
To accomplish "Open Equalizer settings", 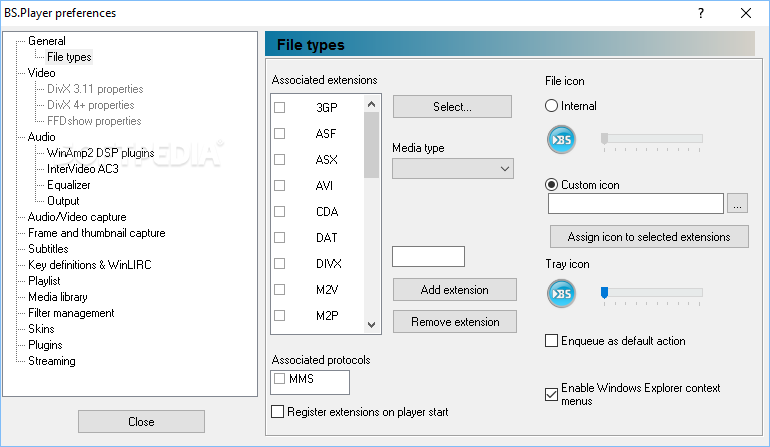I will point(69,185).
